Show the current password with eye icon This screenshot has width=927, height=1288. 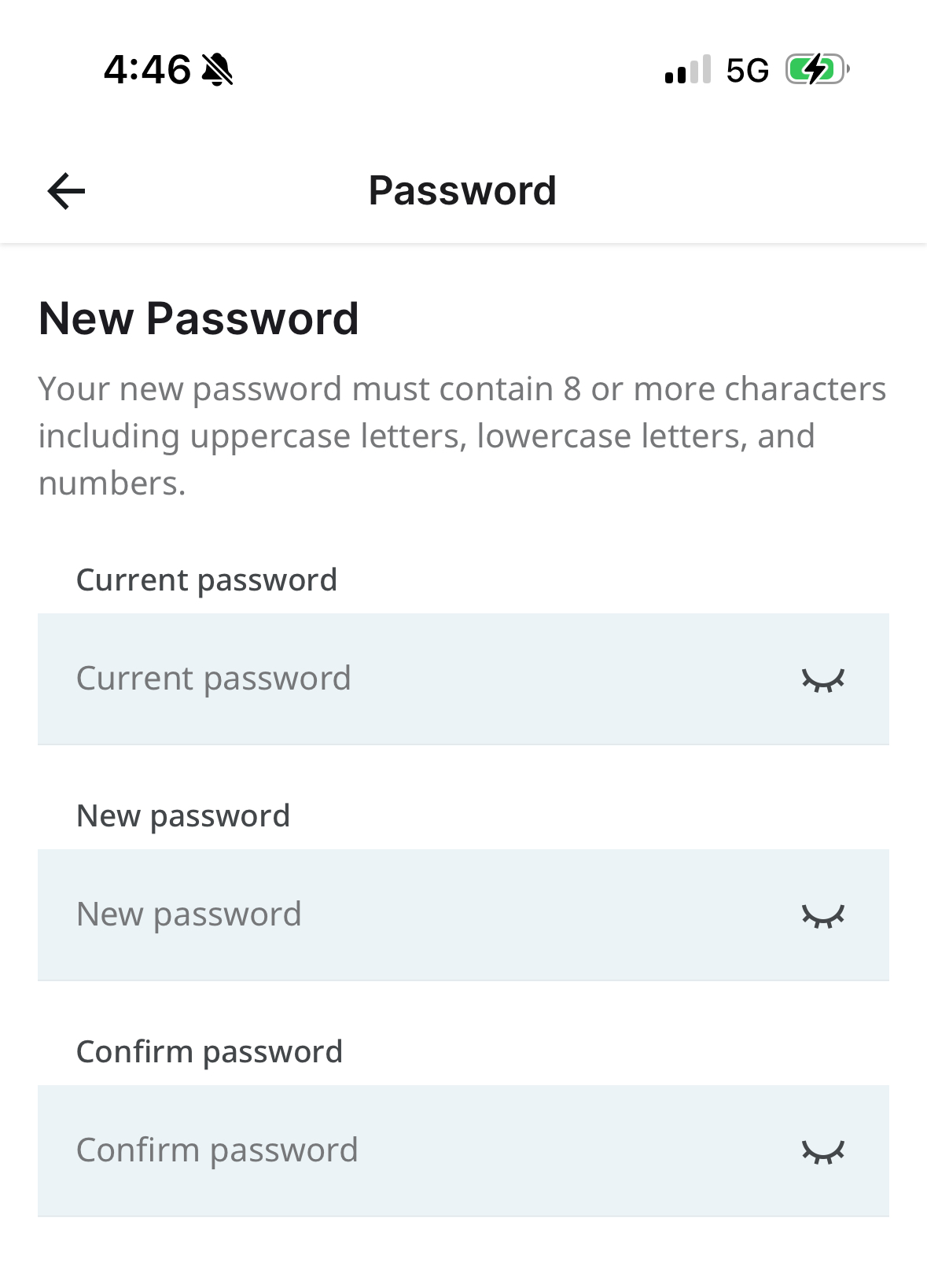tap(822, 679)
